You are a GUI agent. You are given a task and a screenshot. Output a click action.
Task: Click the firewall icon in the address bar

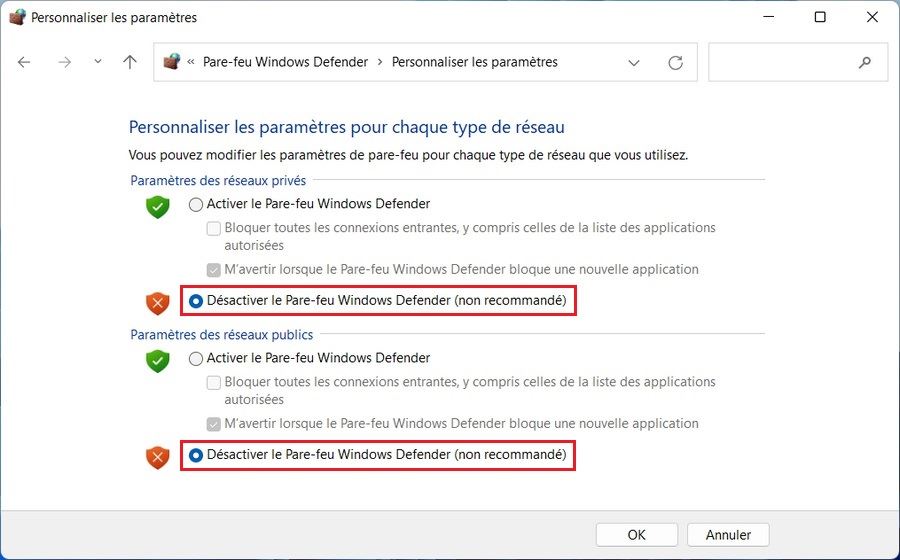tap(172, 61)
